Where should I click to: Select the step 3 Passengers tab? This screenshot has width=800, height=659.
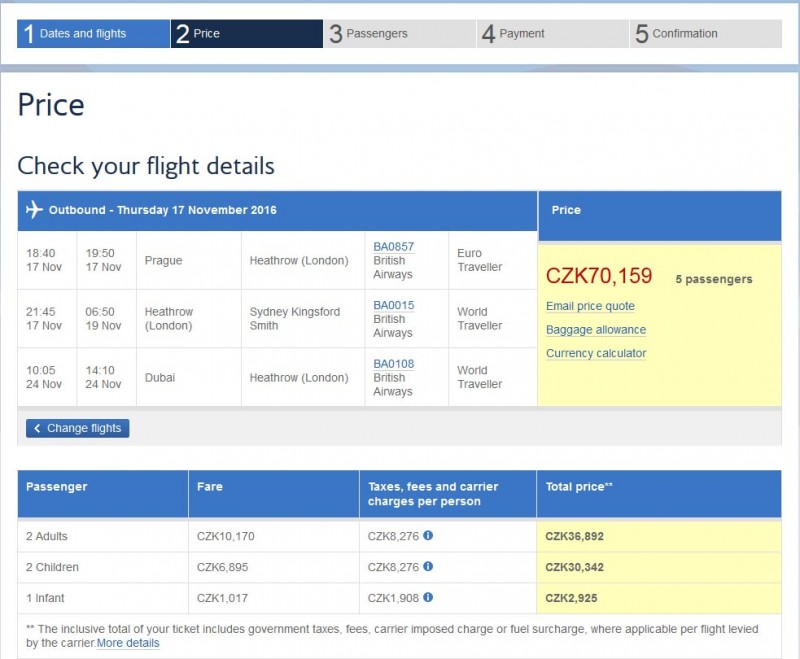[x=400, y=34]
